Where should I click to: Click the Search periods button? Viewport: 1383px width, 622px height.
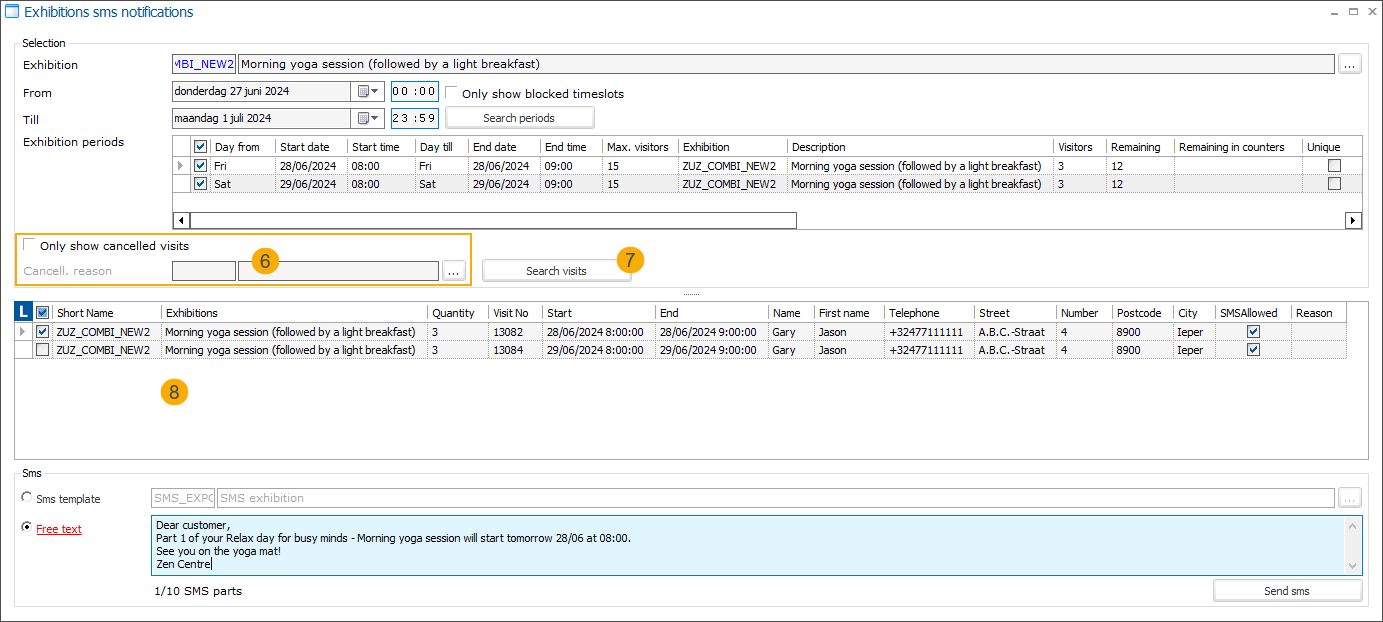tap(519, 117)
